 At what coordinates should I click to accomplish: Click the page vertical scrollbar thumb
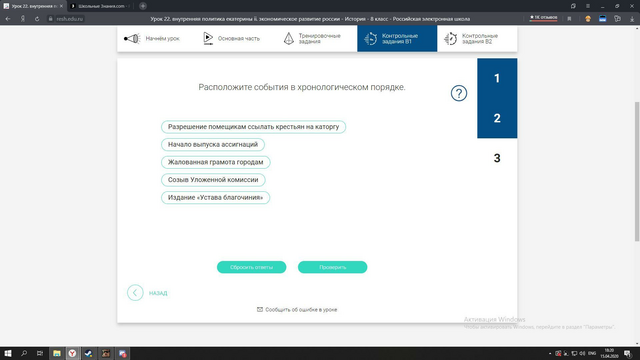tap(637, 171)
